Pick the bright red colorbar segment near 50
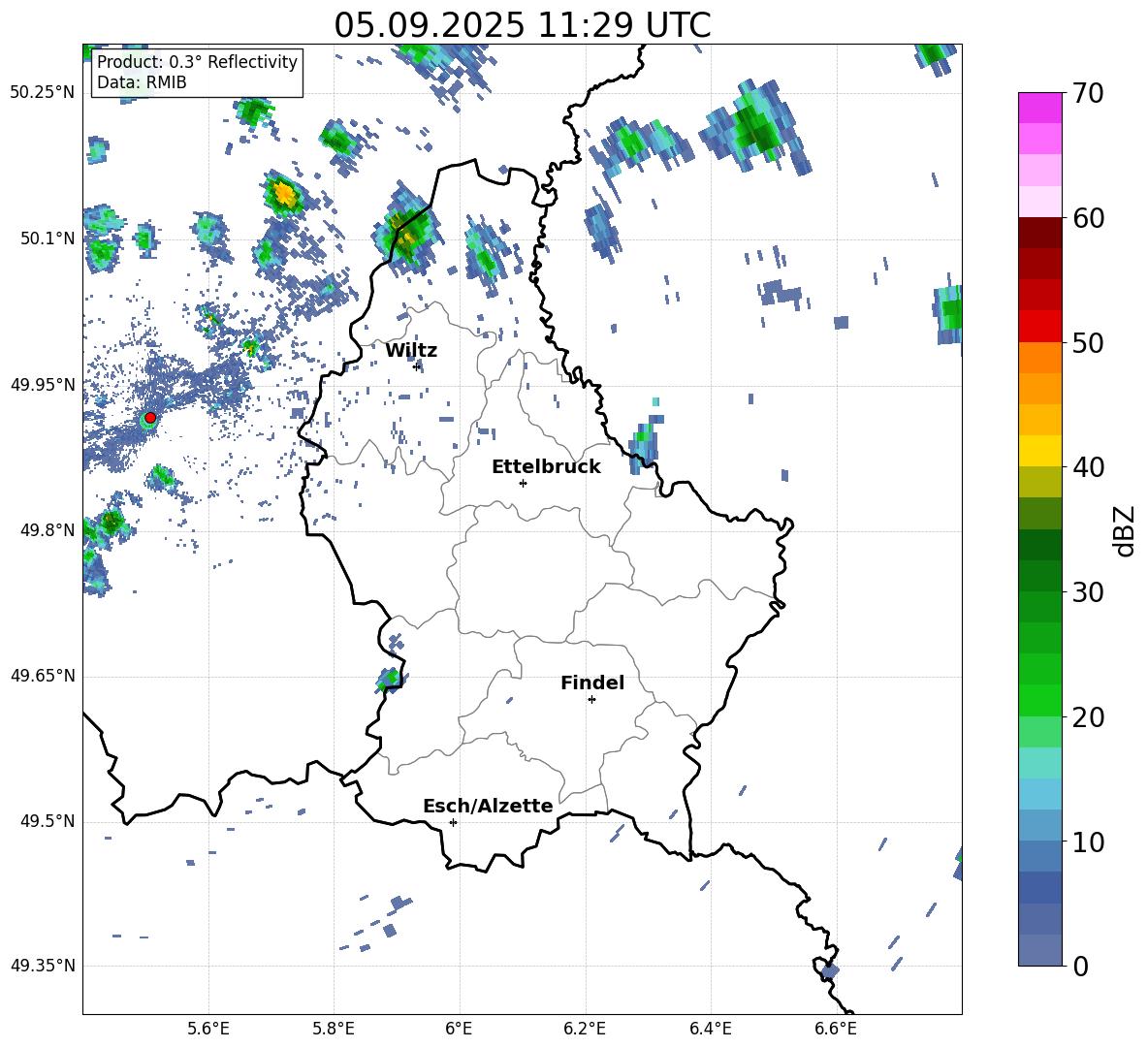Viewport: 1148px width, 1048px height. pos(1040,327)
